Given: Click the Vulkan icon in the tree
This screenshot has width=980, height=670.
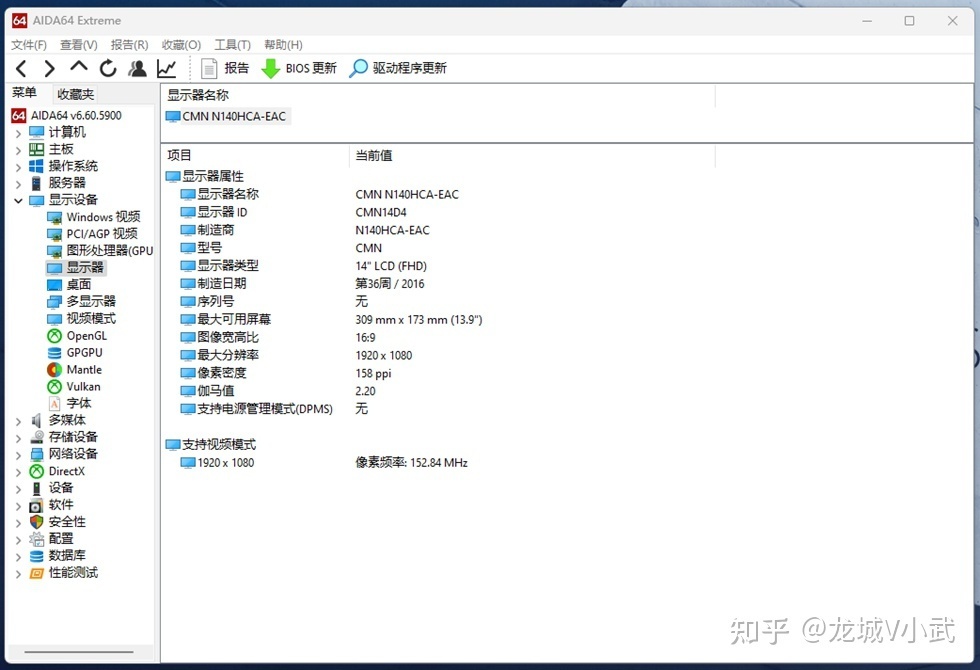Looking at the screenshot, I should [x=54, y=386].
